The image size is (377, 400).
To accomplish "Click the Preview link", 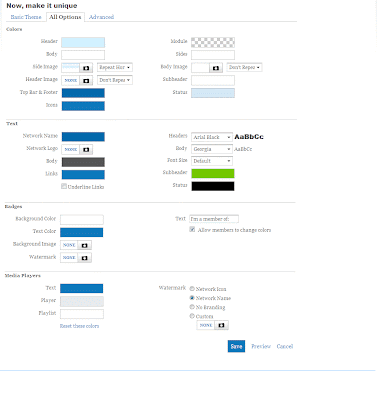I will click(x=261, y=346).
